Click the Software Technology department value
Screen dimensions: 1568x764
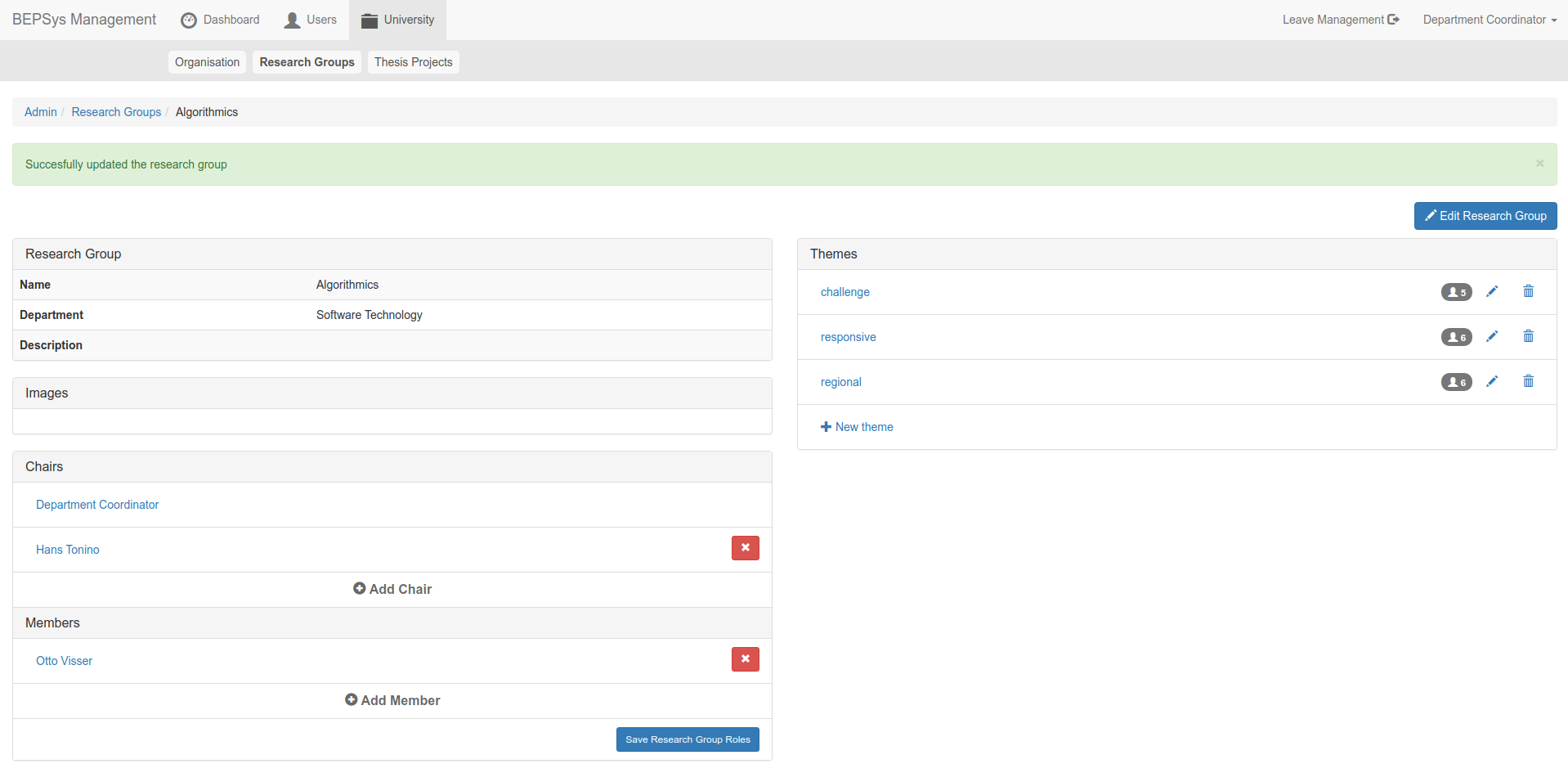370,315
